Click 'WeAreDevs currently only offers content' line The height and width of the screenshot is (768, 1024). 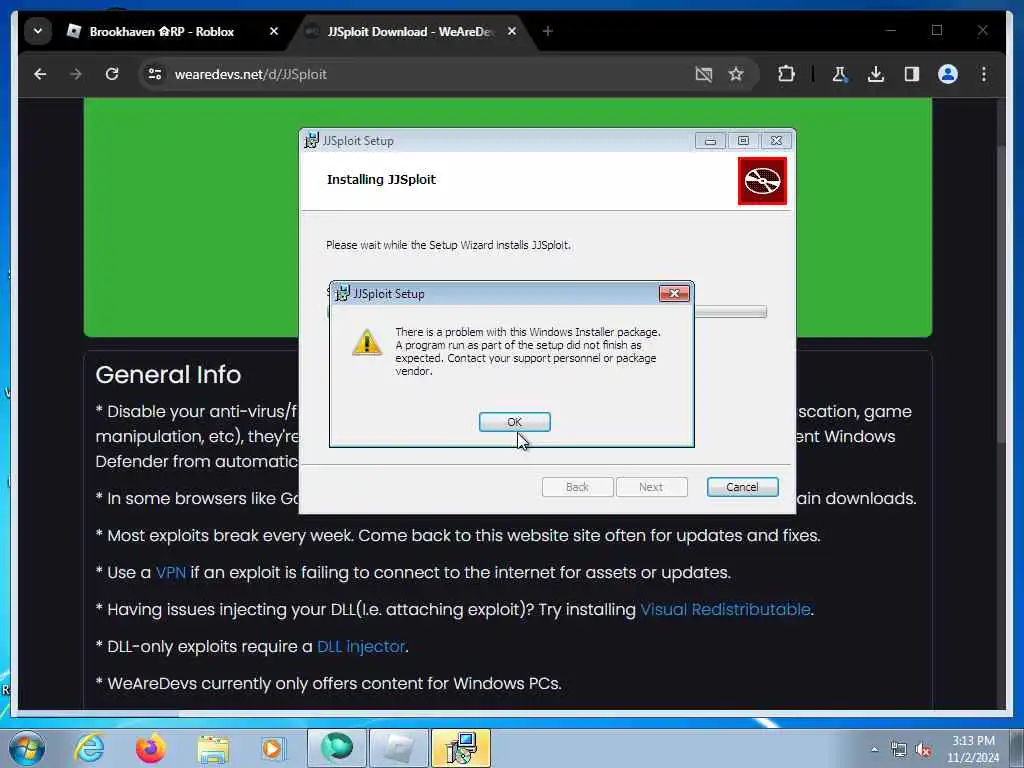(328, 684)
